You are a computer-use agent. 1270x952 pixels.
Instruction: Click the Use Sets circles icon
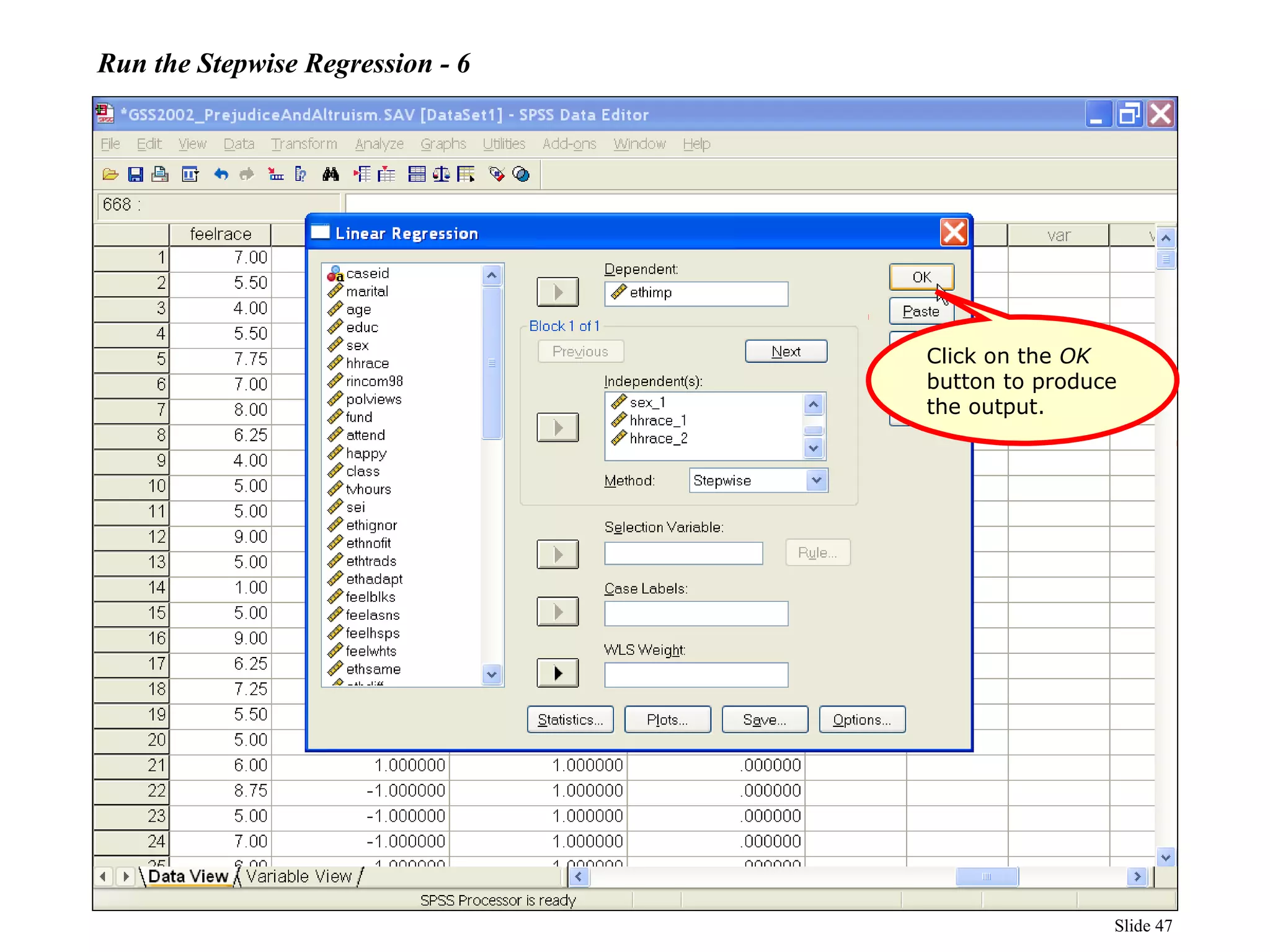click(x=522, y=175)
